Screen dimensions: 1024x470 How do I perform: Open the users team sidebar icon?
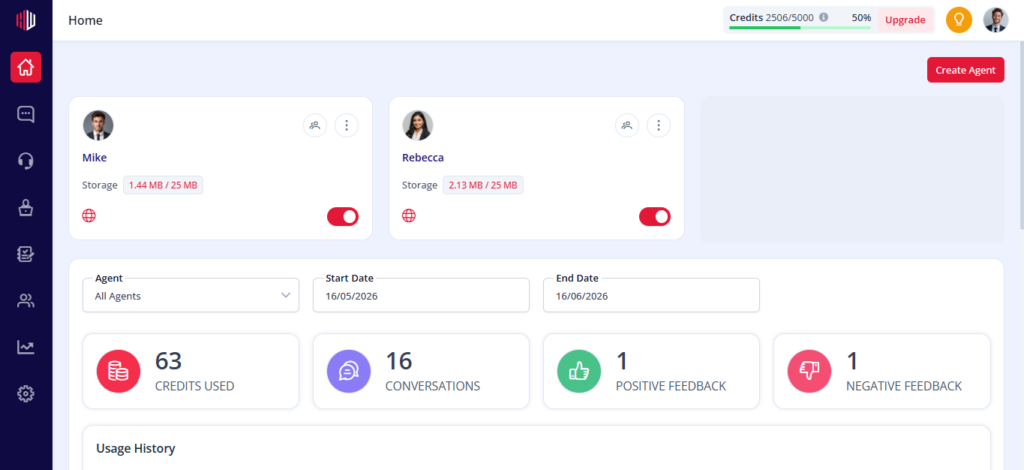[x=25, y=301]
